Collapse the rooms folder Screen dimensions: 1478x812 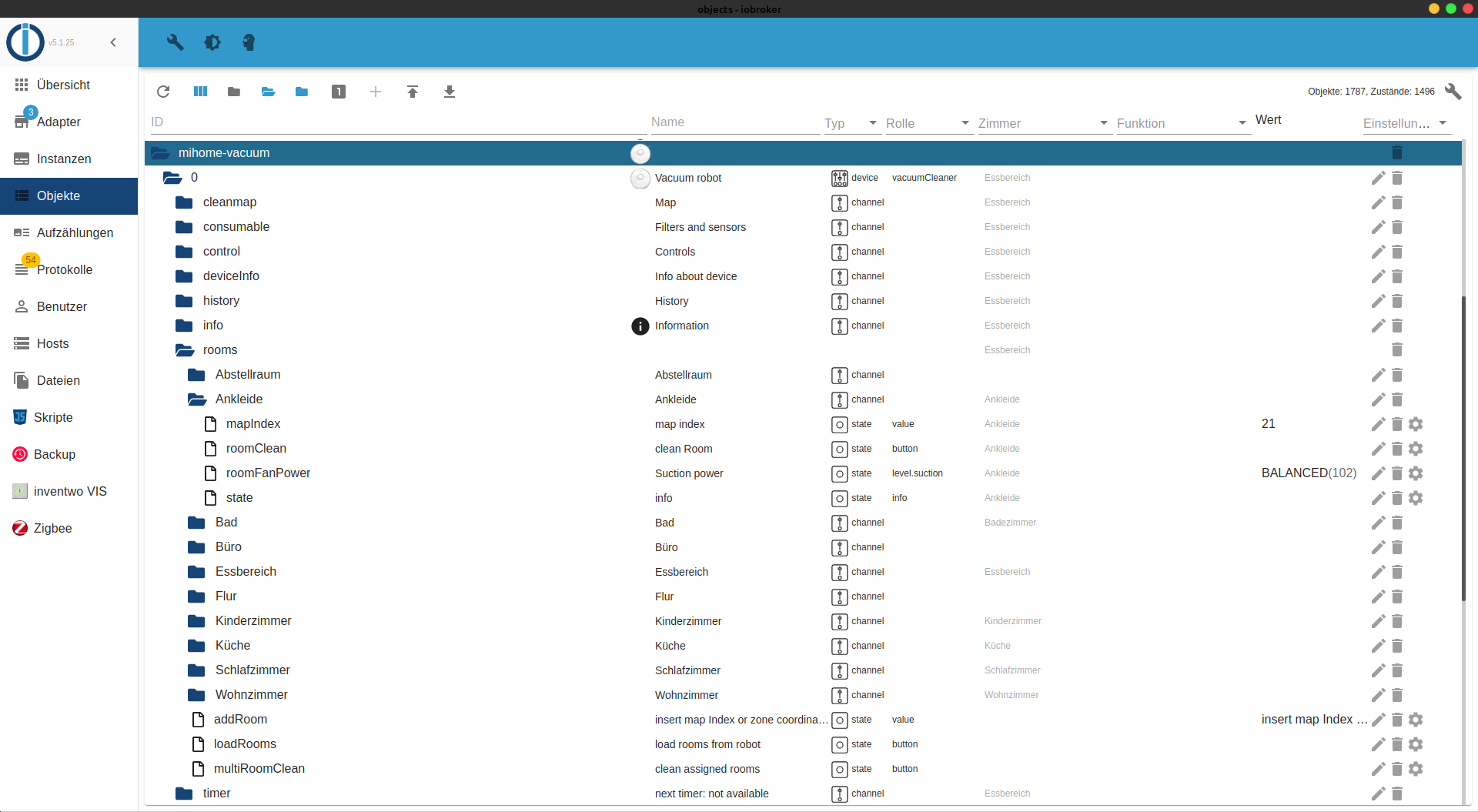pos(185,350)
